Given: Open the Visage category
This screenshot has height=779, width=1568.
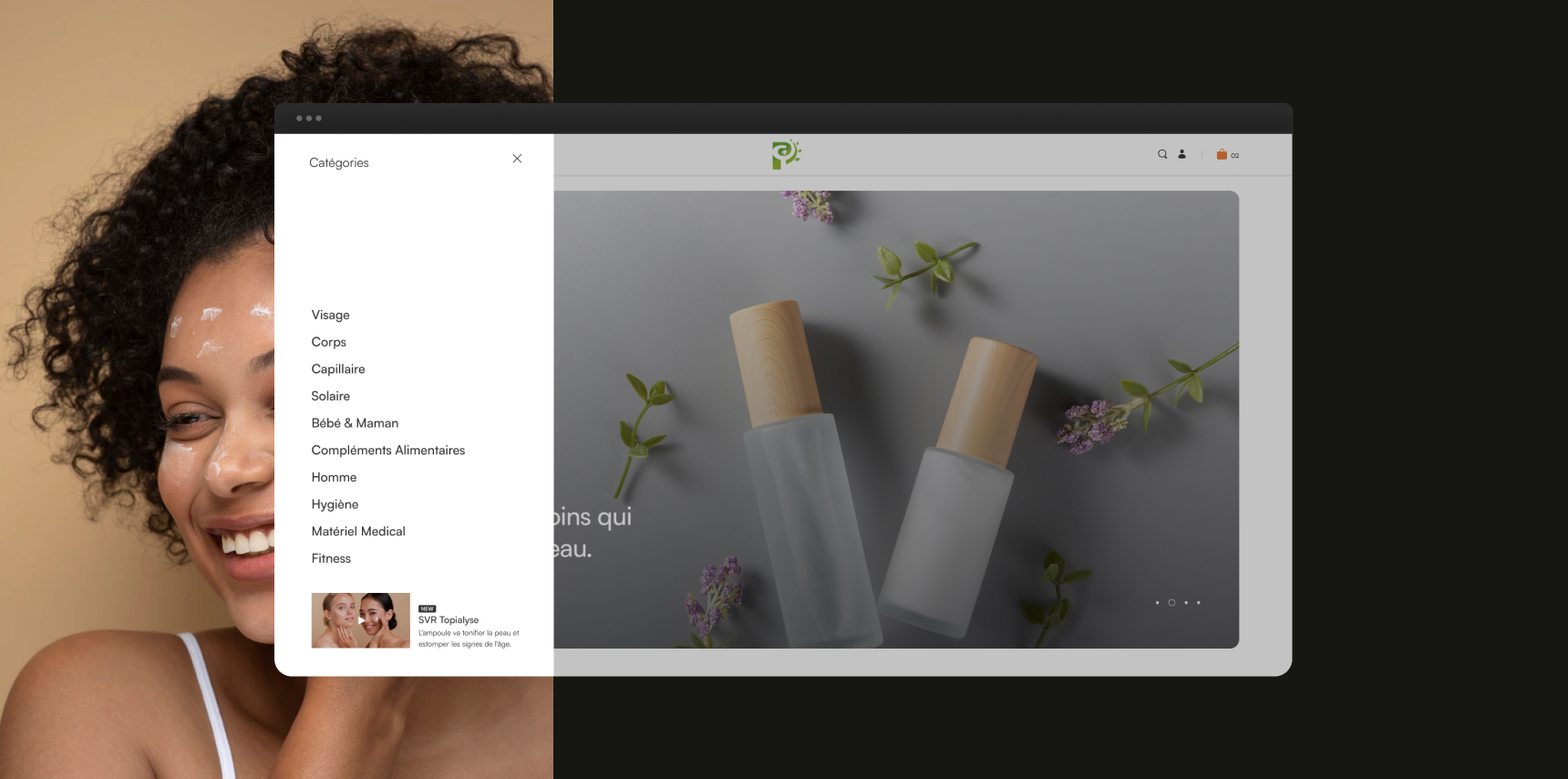Looking at the screenshot, I should click(x=331, y=315).
